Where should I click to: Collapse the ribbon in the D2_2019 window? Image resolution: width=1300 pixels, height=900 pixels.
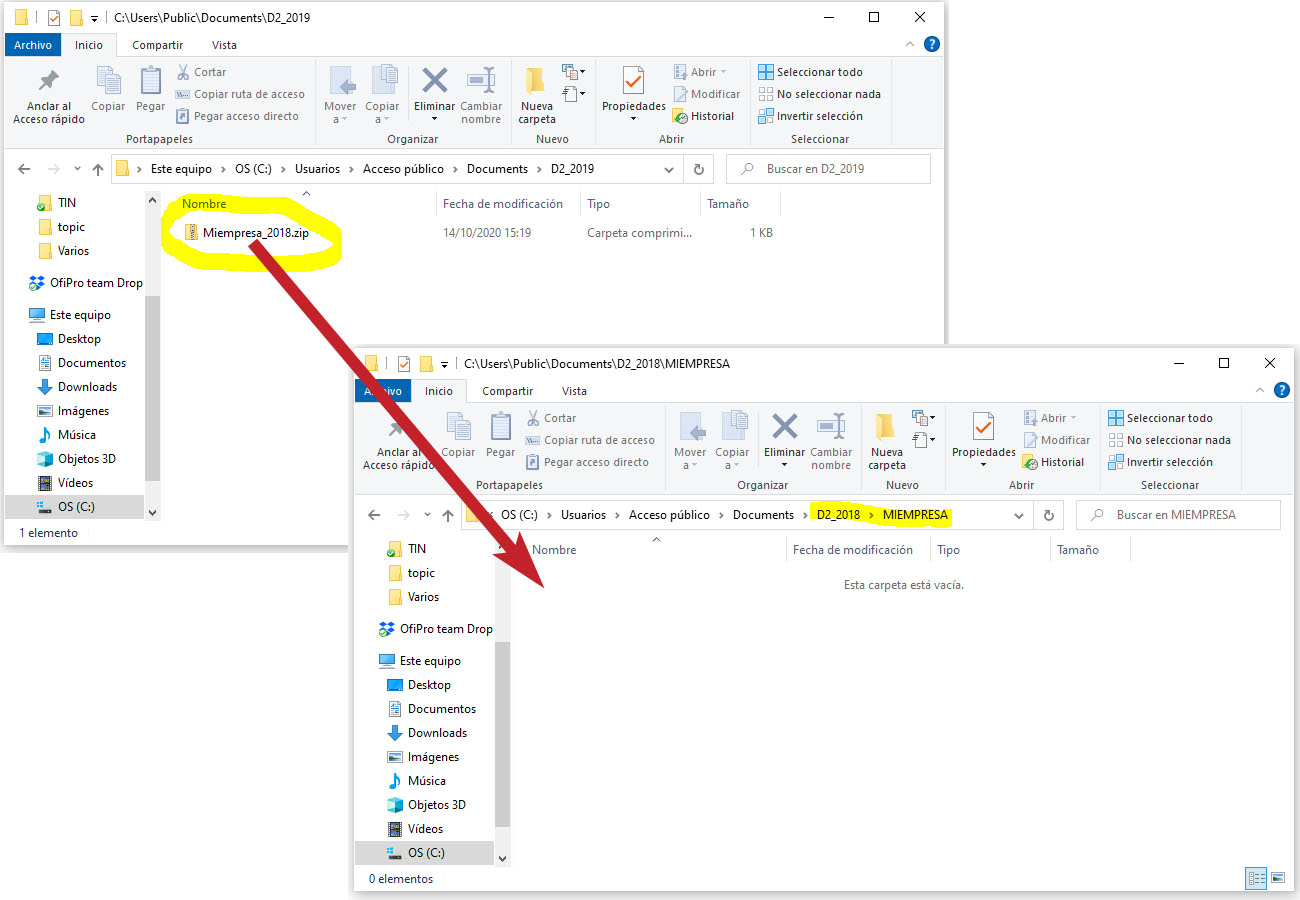(x=910, y=45)
